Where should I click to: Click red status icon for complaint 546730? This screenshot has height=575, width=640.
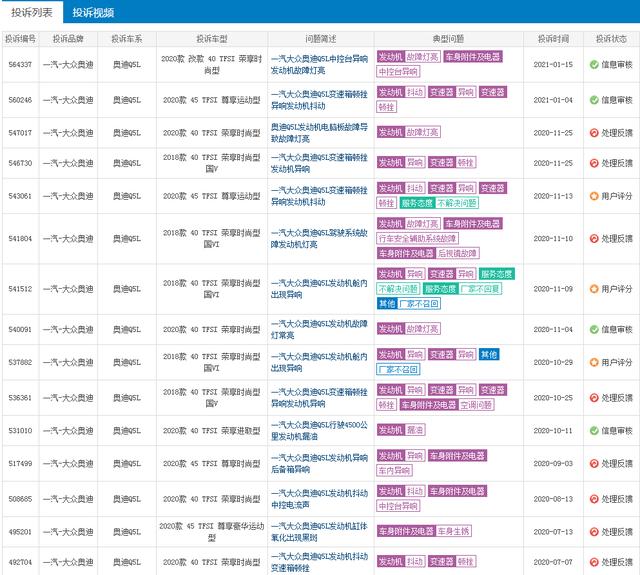click(594, 163)
